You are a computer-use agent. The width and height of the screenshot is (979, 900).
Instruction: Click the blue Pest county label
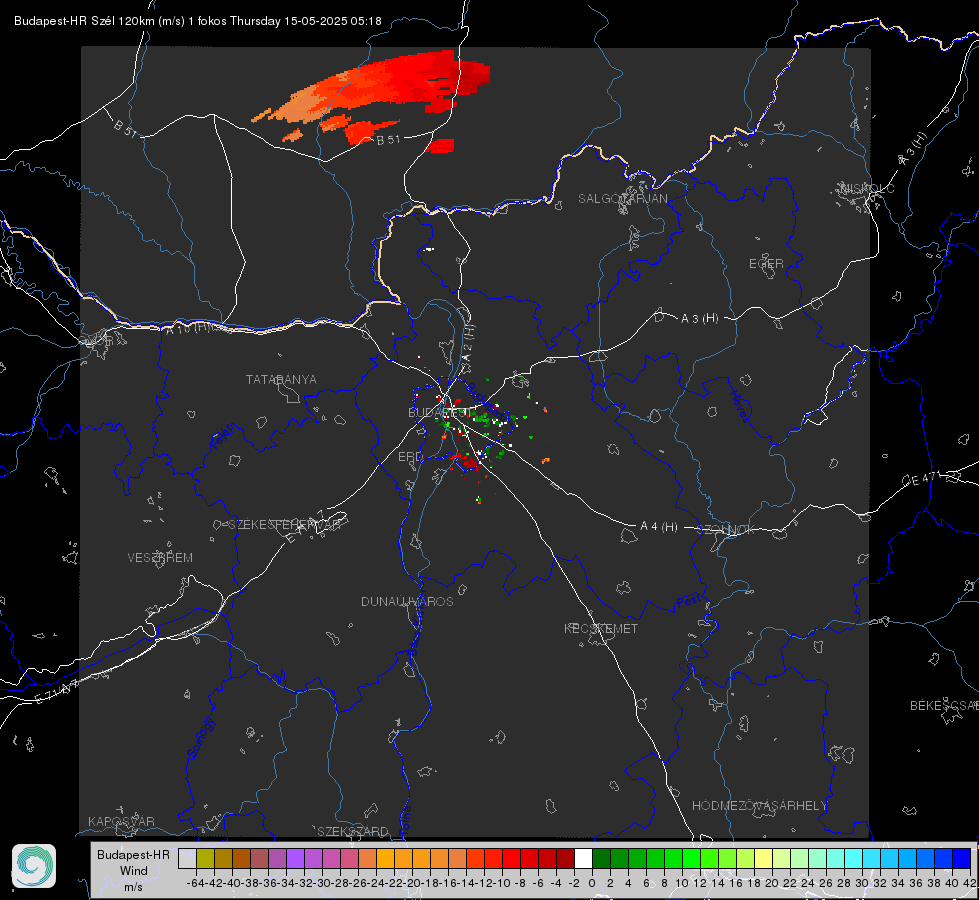tap(689, 601)
